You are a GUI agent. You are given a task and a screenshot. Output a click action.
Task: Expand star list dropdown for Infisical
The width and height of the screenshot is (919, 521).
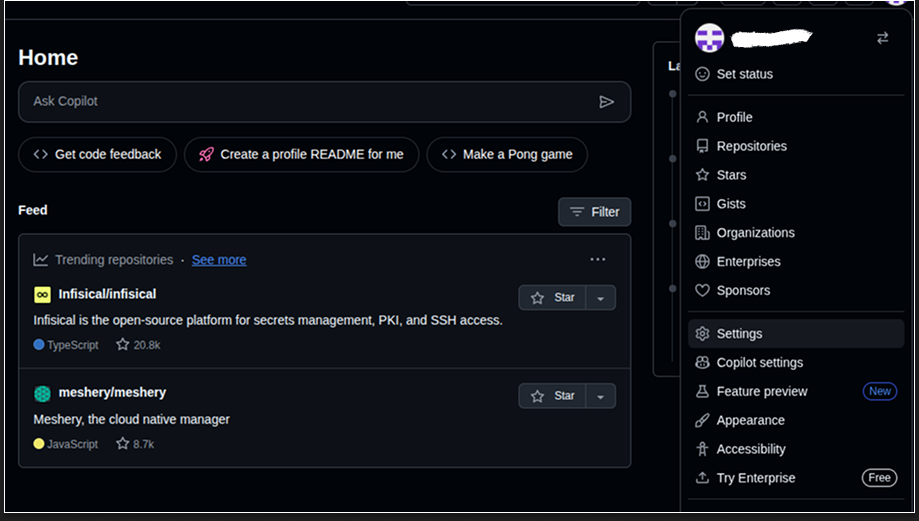pos(600,298)
